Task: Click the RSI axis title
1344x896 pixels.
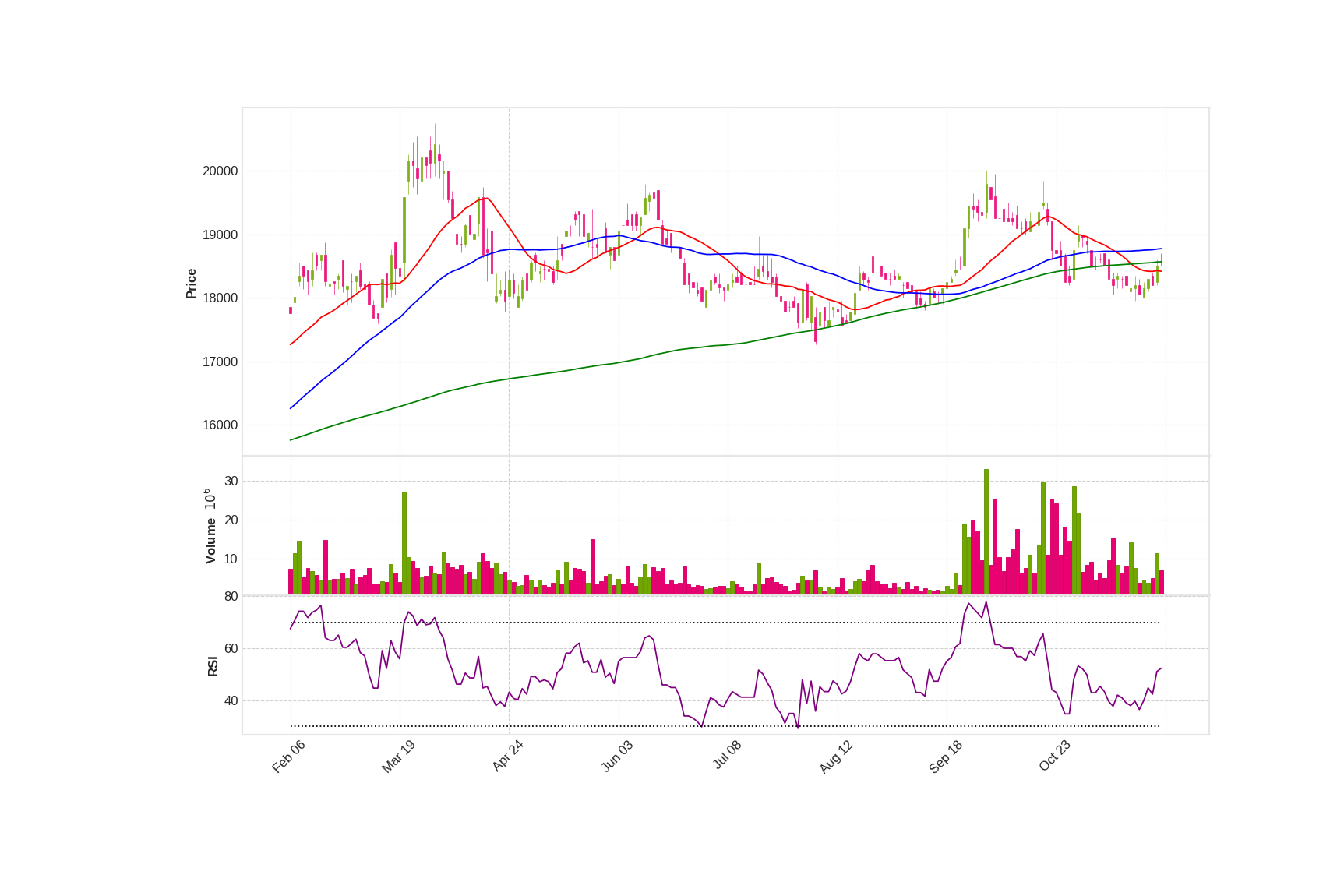Action: coord(213,666)
